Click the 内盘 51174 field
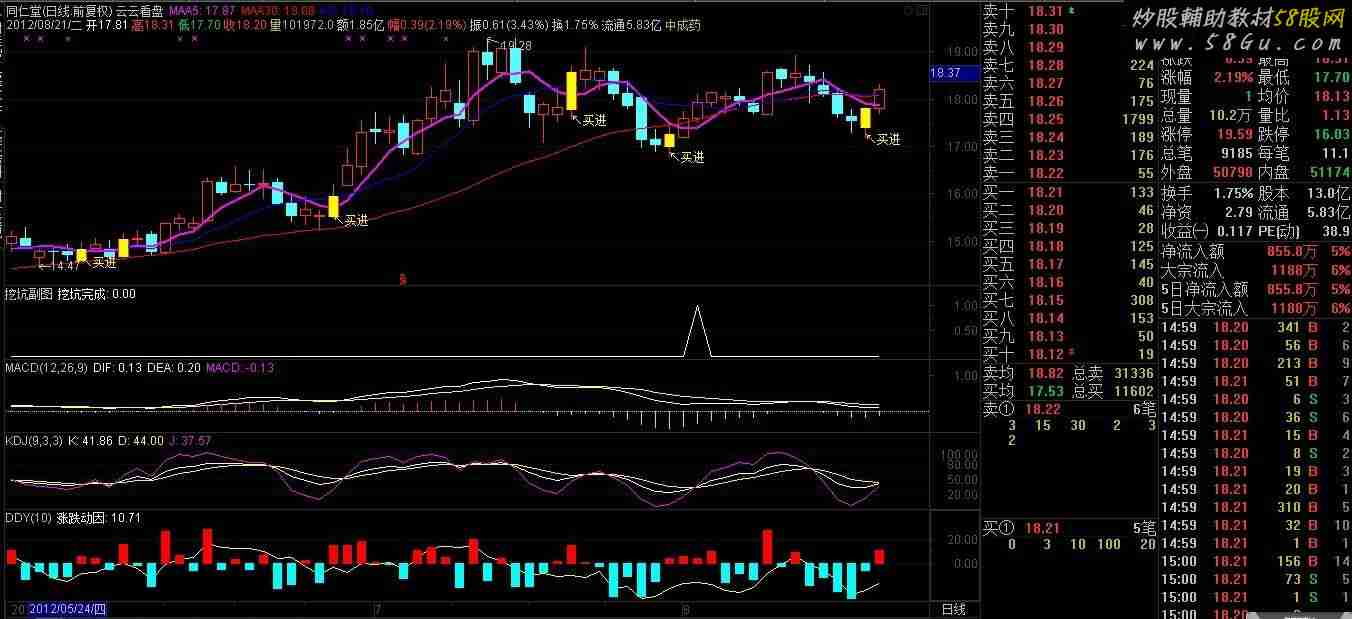Viewport: 1352px width, 619px height. click(x=1304, y=172)
